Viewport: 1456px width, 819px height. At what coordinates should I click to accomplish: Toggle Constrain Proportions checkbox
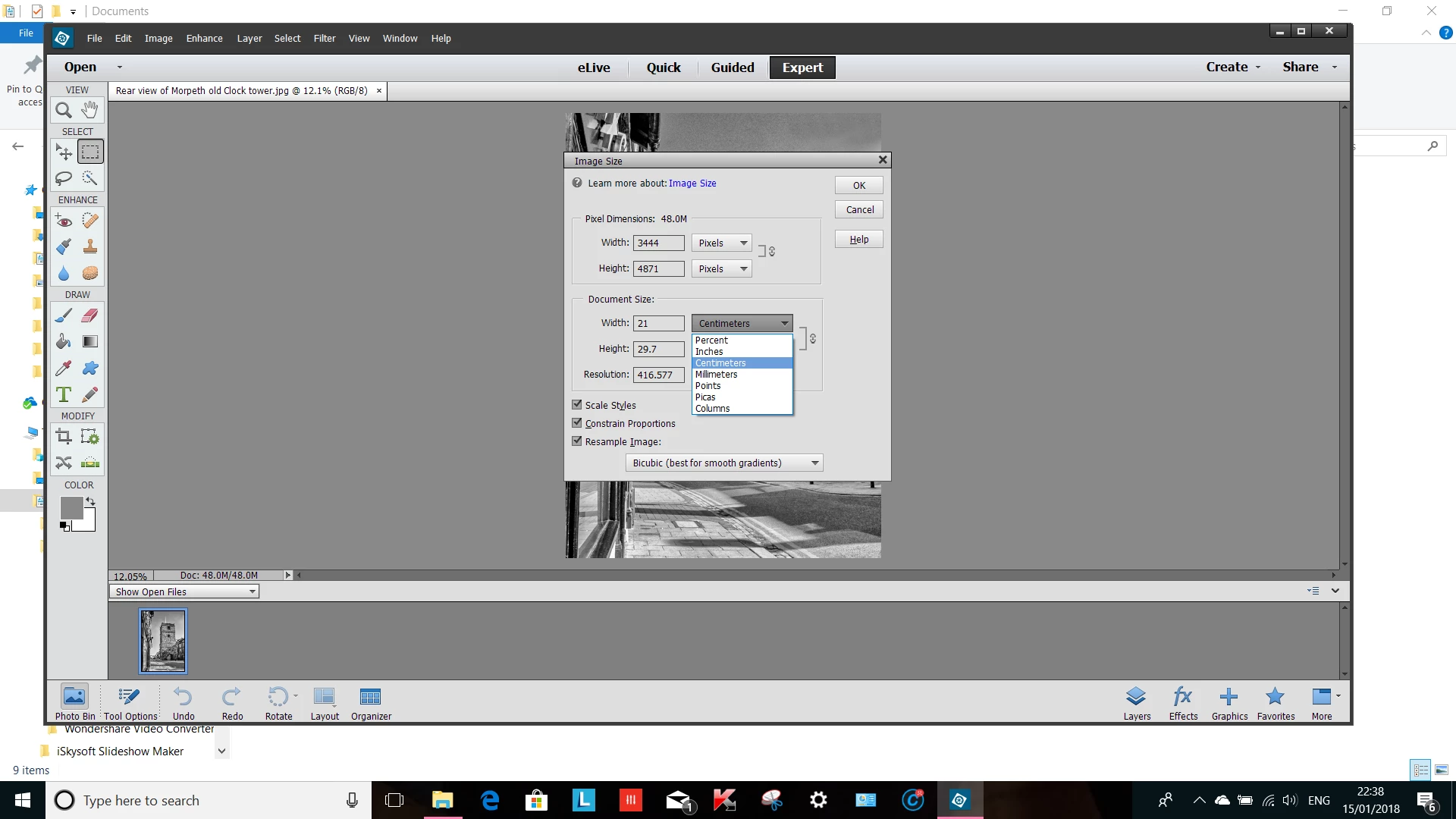click(x=577, y=423)
